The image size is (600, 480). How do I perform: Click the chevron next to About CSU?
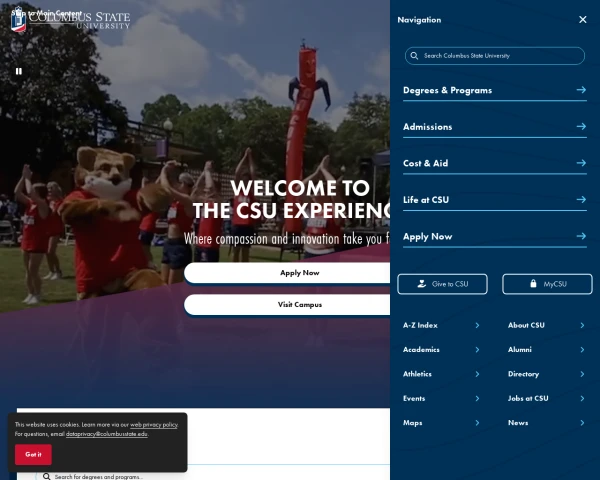coord(582,325)
